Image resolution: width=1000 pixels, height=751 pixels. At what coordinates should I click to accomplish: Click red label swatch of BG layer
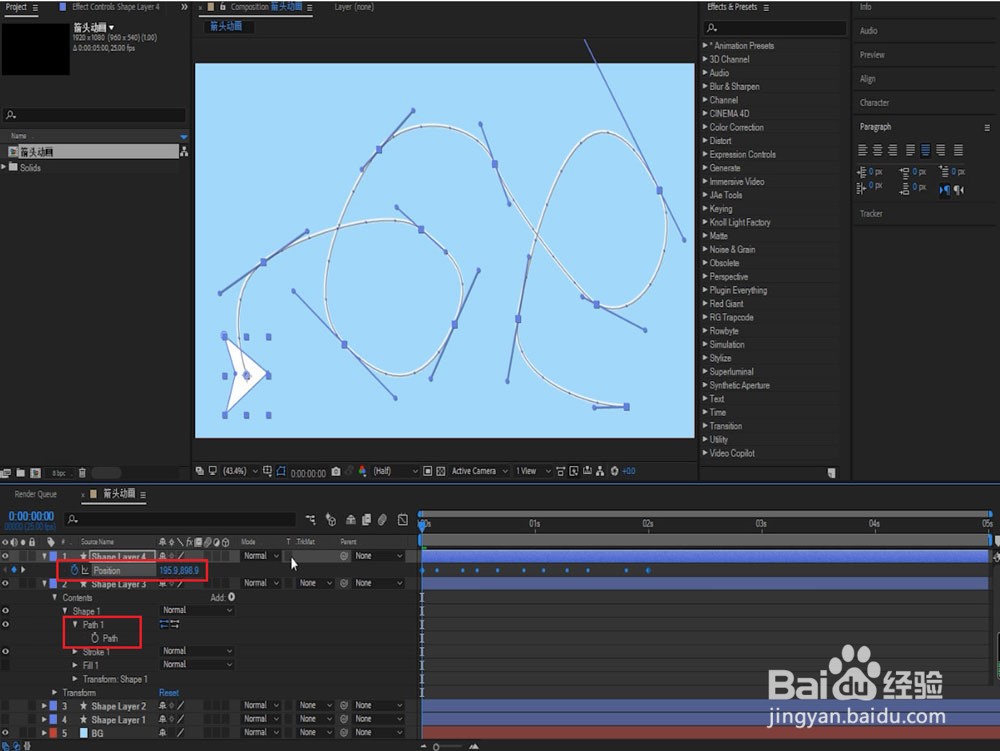(54, 733)
